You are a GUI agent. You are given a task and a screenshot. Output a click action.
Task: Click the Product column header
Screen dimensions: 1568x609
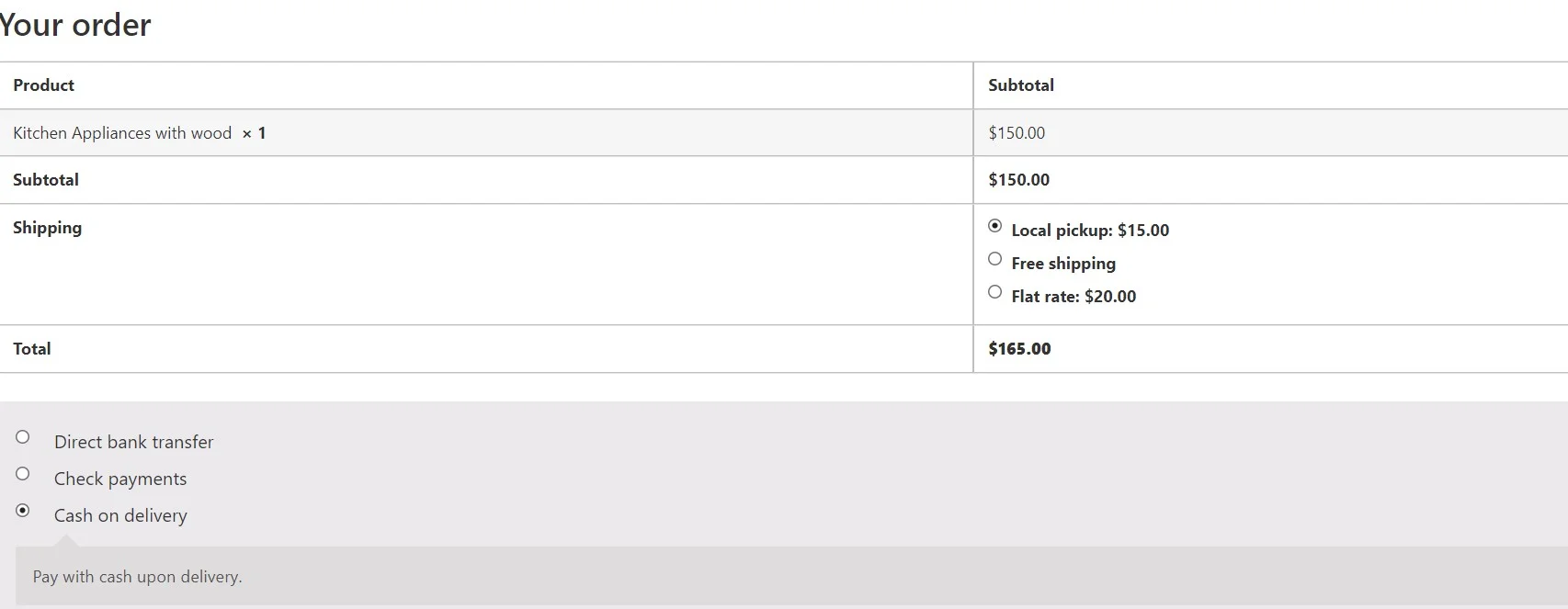coord(43,85)
